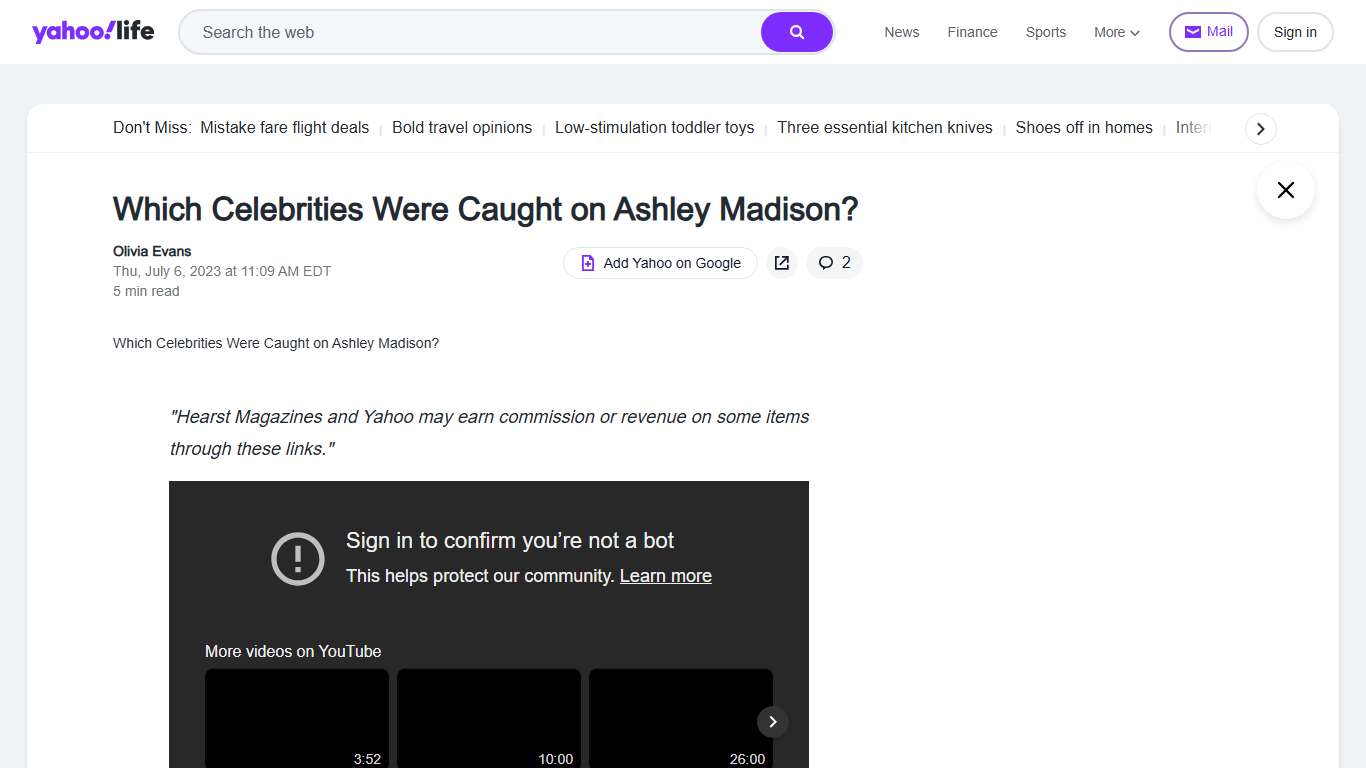Click the purple magnifier search icon
The image size is (1366, 768).
point(797,32)
